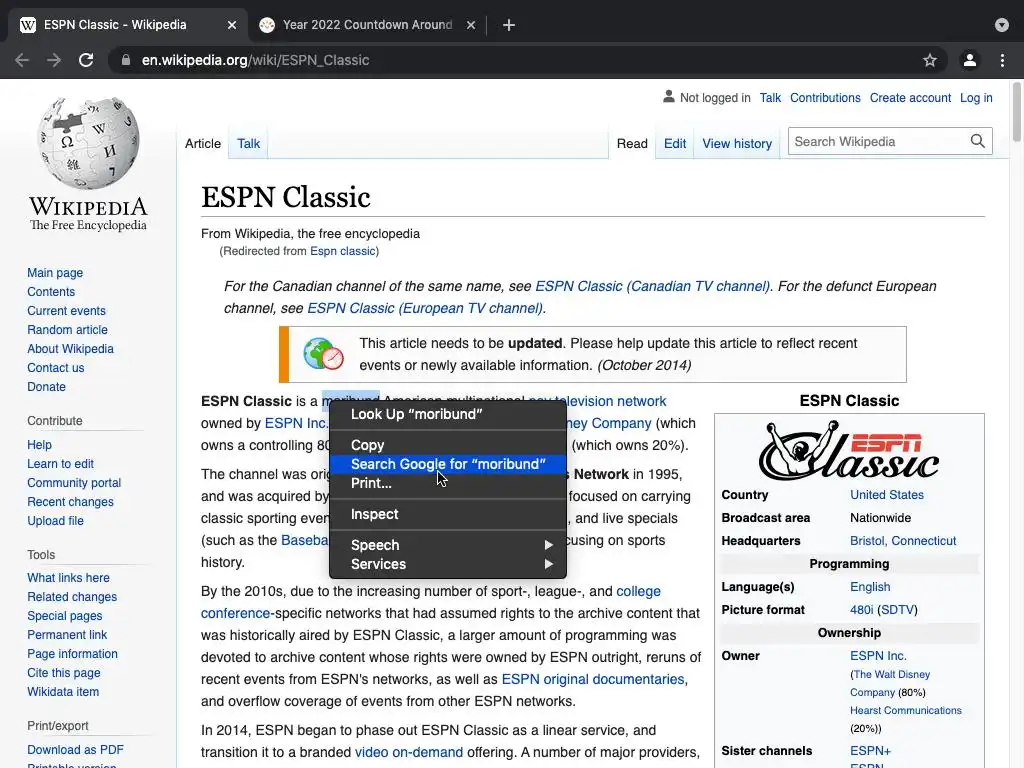Click Cite this page link
Image resolution: width=1024 pixels, height=768 pixels.
coord(64,673)
